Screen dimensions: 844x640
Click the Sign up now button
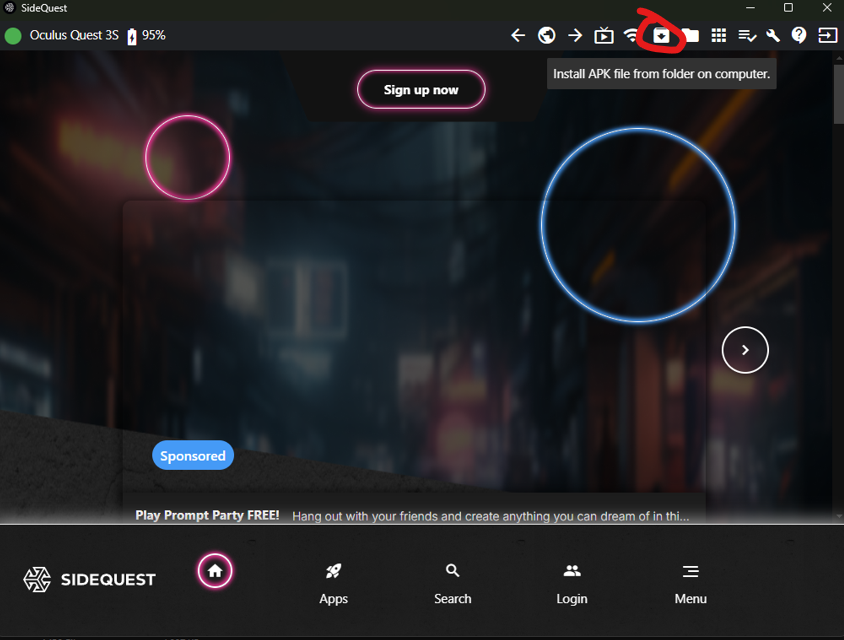click(x=421, y=90)
